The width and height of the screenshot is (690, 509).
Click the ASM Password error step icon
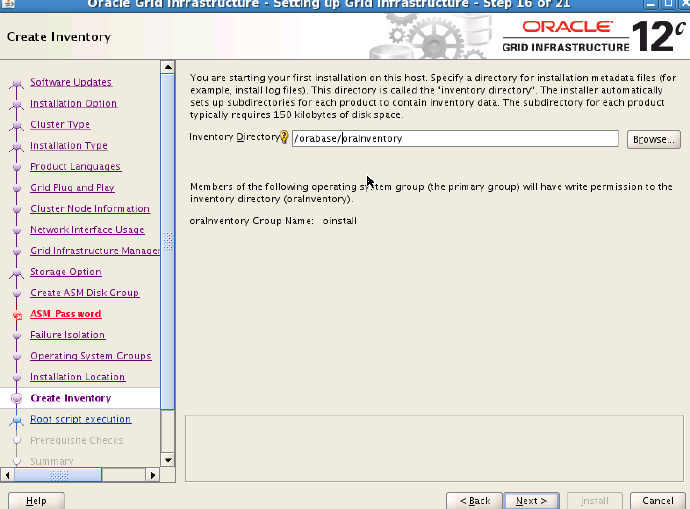pyautogui.click(x=17, y=315)
